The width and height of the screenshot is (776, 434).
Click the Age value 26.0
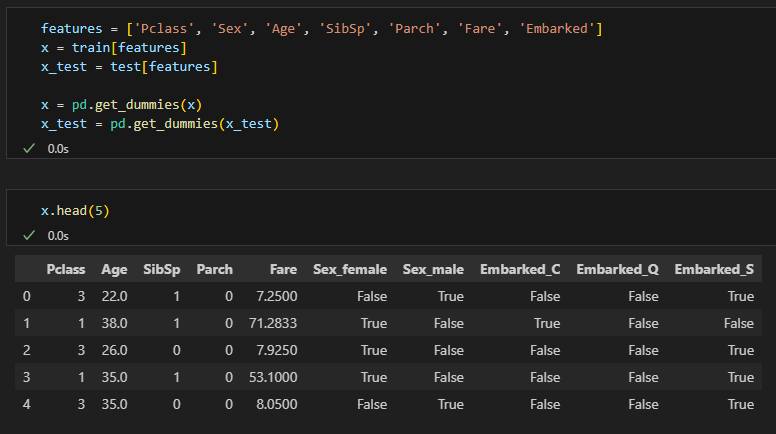(114, 350)
